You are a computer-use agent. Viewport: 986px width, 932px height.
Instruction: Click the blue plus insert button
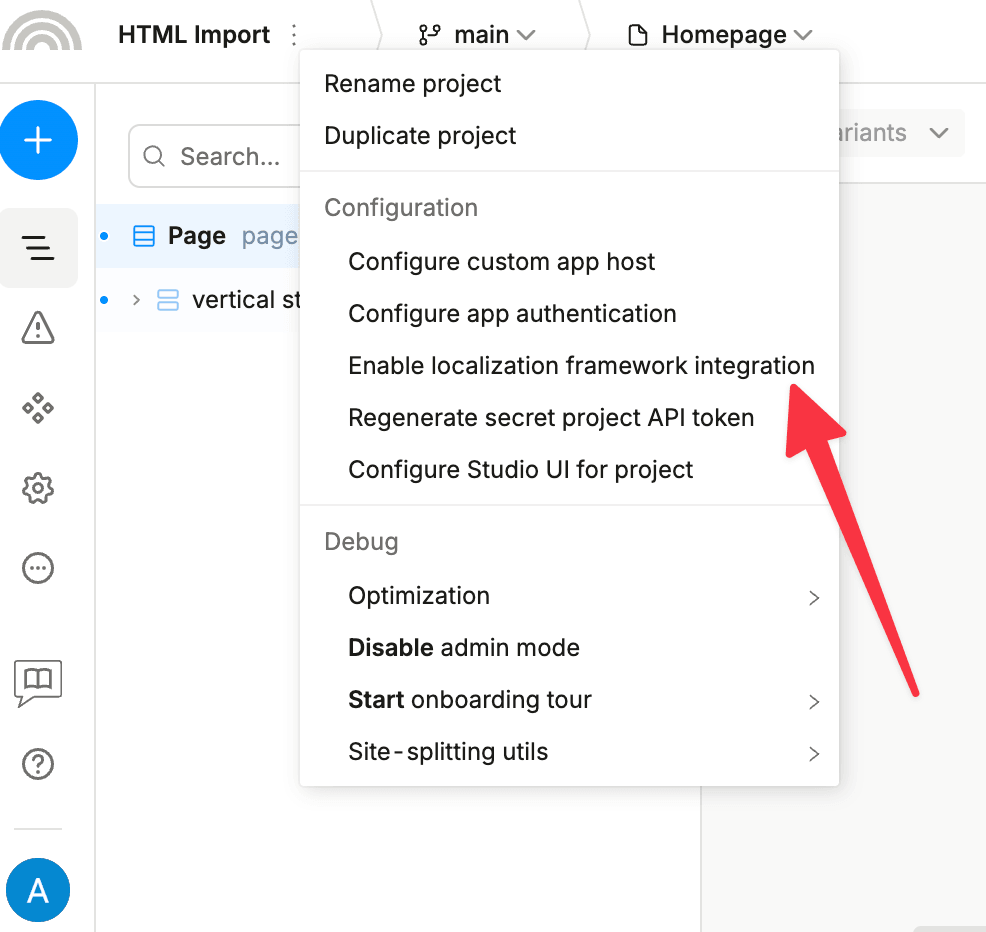(38, 140)
